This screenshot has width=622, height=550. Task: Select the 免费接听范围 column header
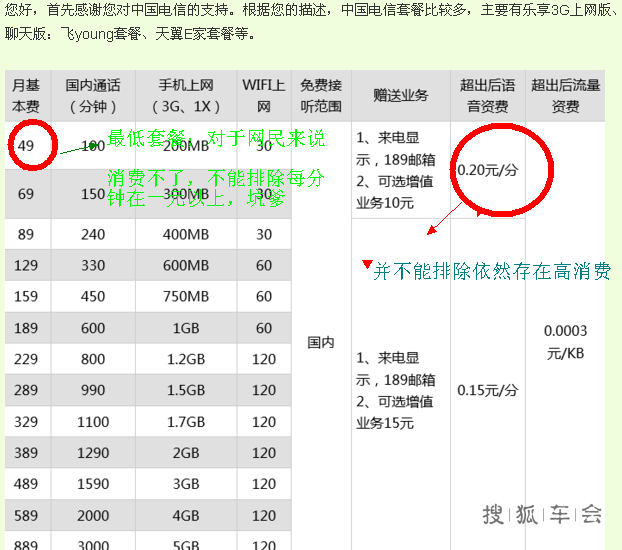click(x=321, y=96)
